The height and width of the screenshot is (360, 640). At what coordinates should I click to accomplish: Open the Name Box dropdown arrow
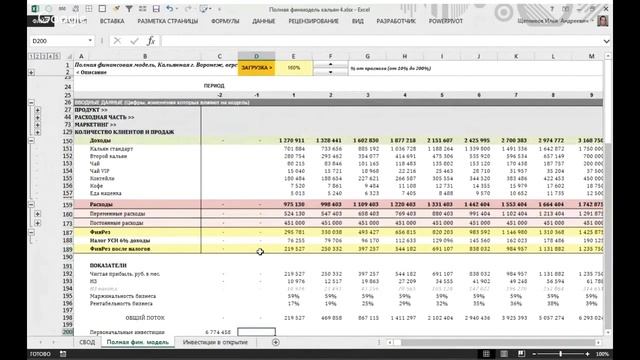(x=90, y=41)
